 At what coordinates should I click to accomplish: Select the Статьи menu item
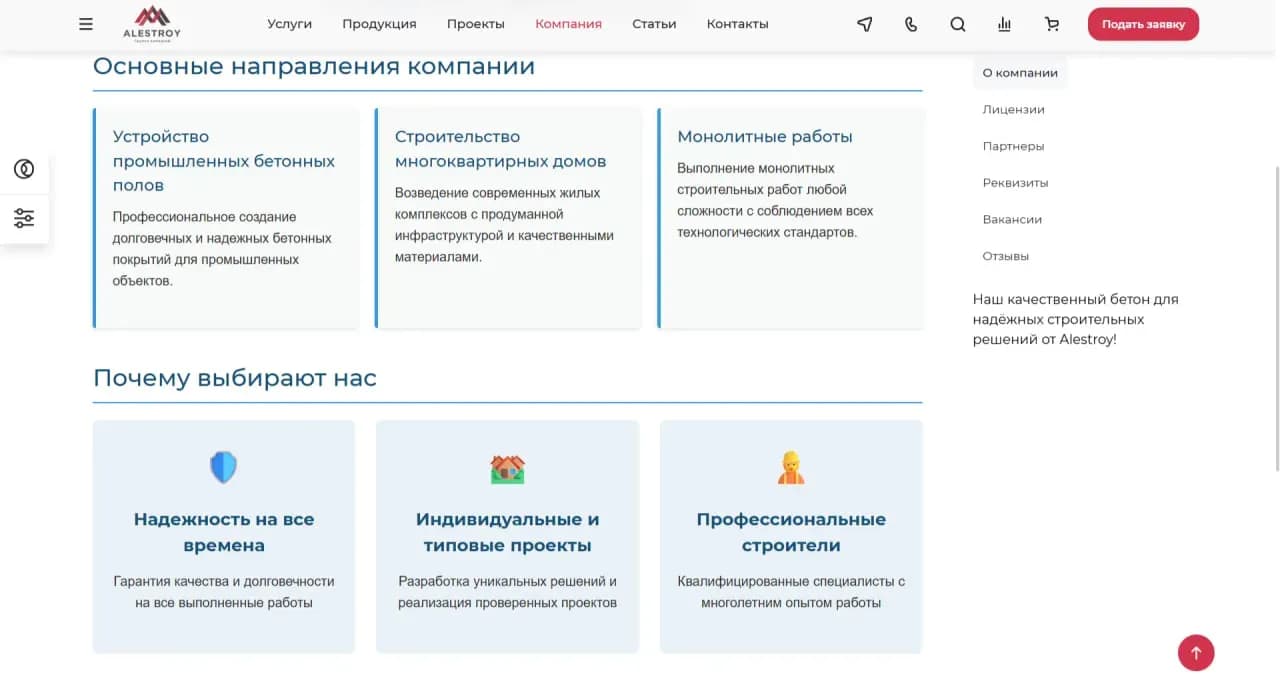[654, 23]
